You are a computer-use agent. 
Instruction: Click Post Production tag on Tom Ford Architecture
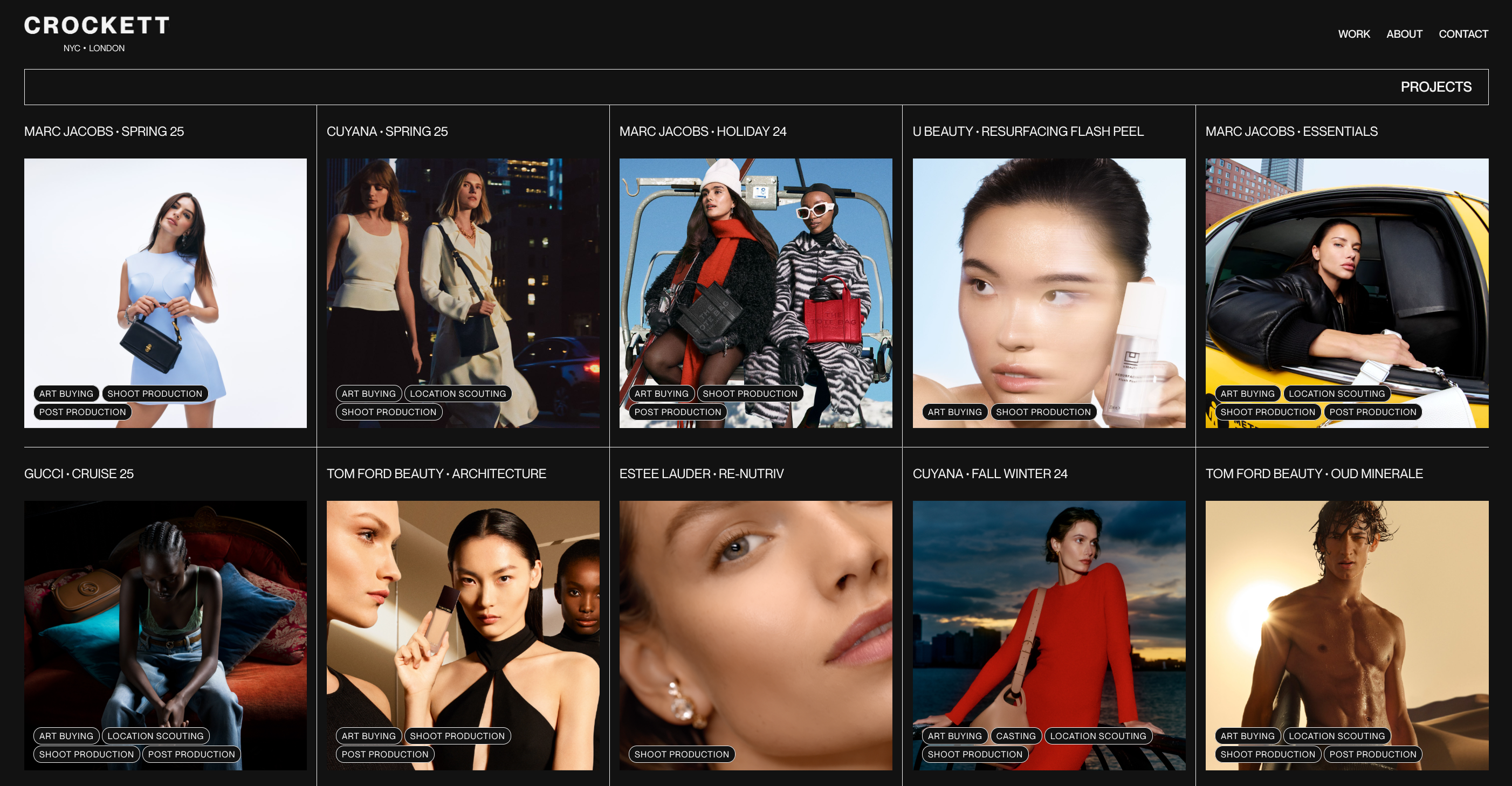pyautogui.click(x=385, y=754)
